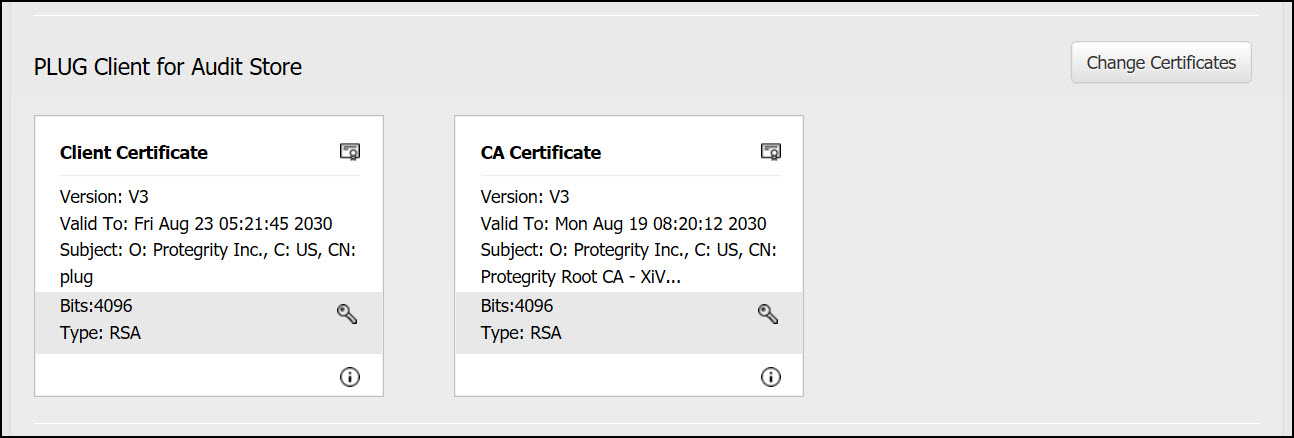
Task: Open the info icon on CA Certificate card
Action: click(x=770, y=377)
